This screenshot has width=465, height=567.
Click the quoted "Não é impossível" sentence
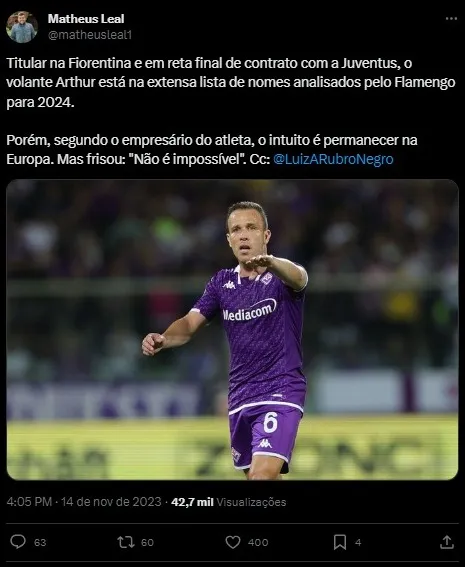[x=187, y=159]
